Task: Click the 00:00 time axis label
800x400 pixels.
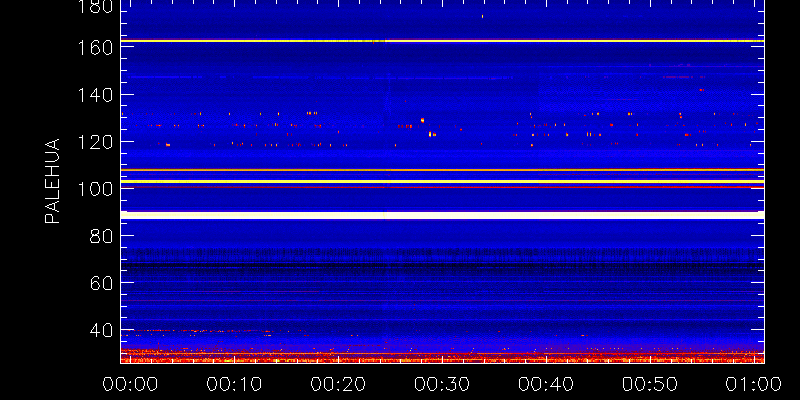Action: click(x=130, y=384)
